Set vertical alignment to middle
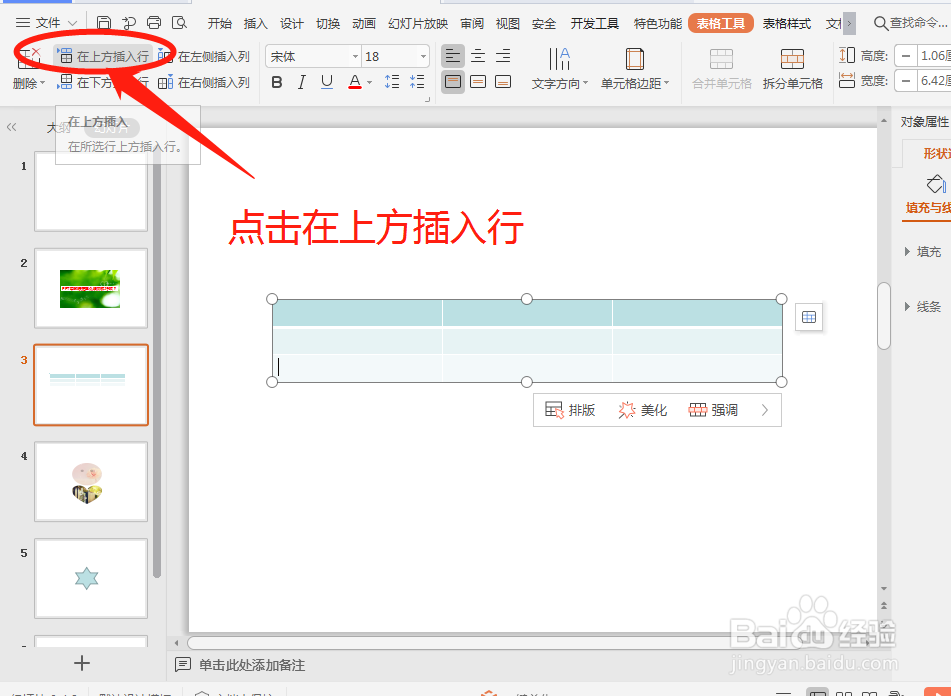This screenshot has height=696, width=951. coord(478,81)
